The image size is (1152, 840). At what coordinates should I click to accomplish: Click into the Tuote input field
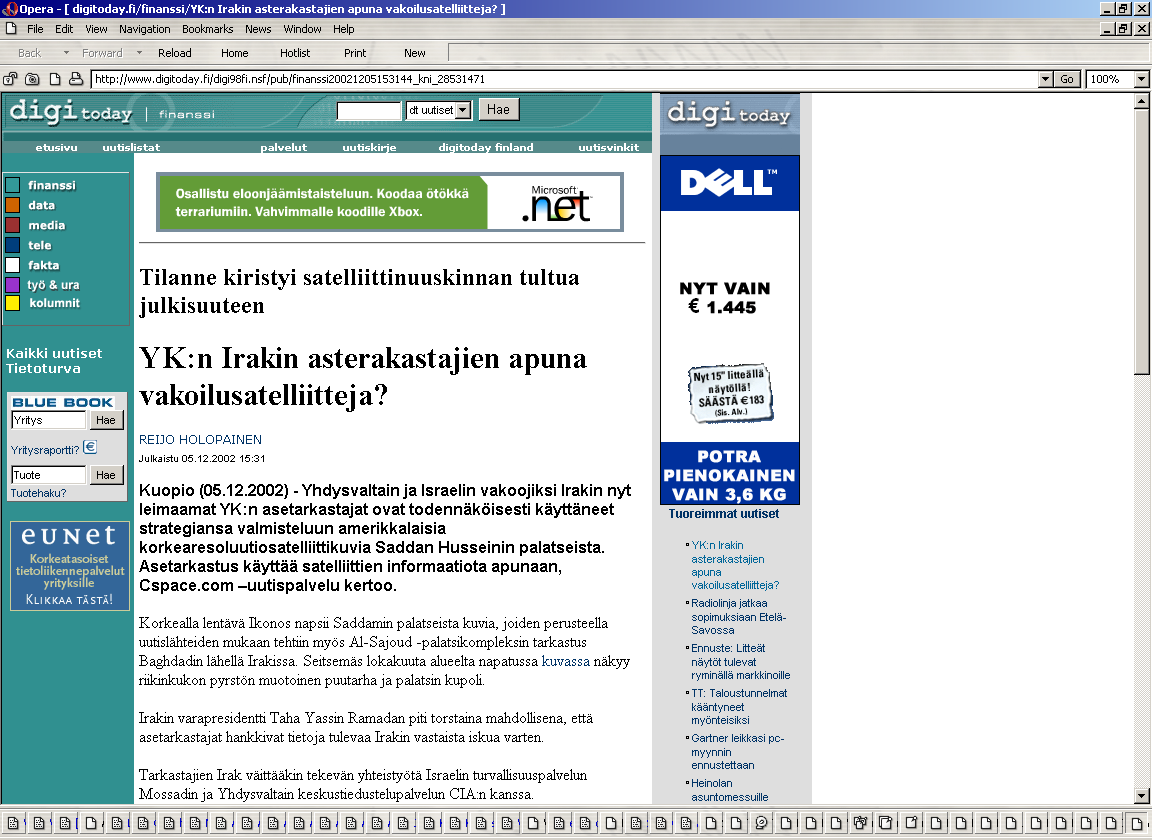pos(48,475)
